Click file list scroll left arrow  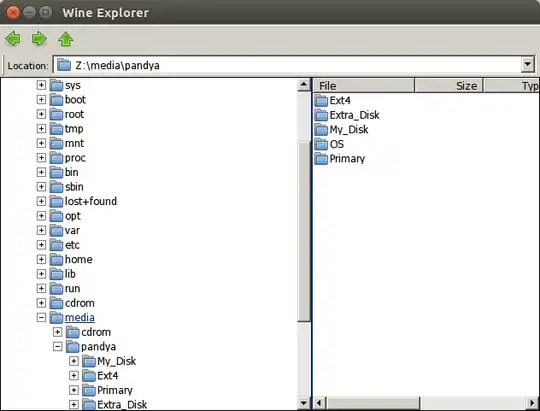click(319, 402)
